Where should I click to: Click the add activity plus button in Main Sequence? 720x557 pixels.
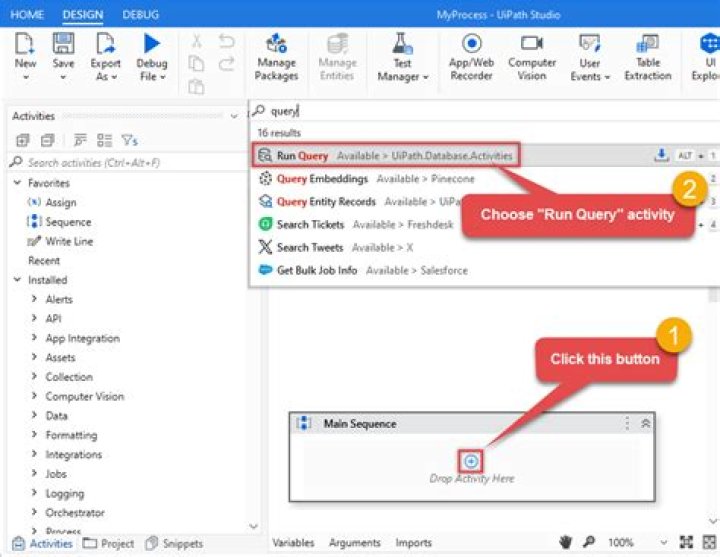point(471,461)
